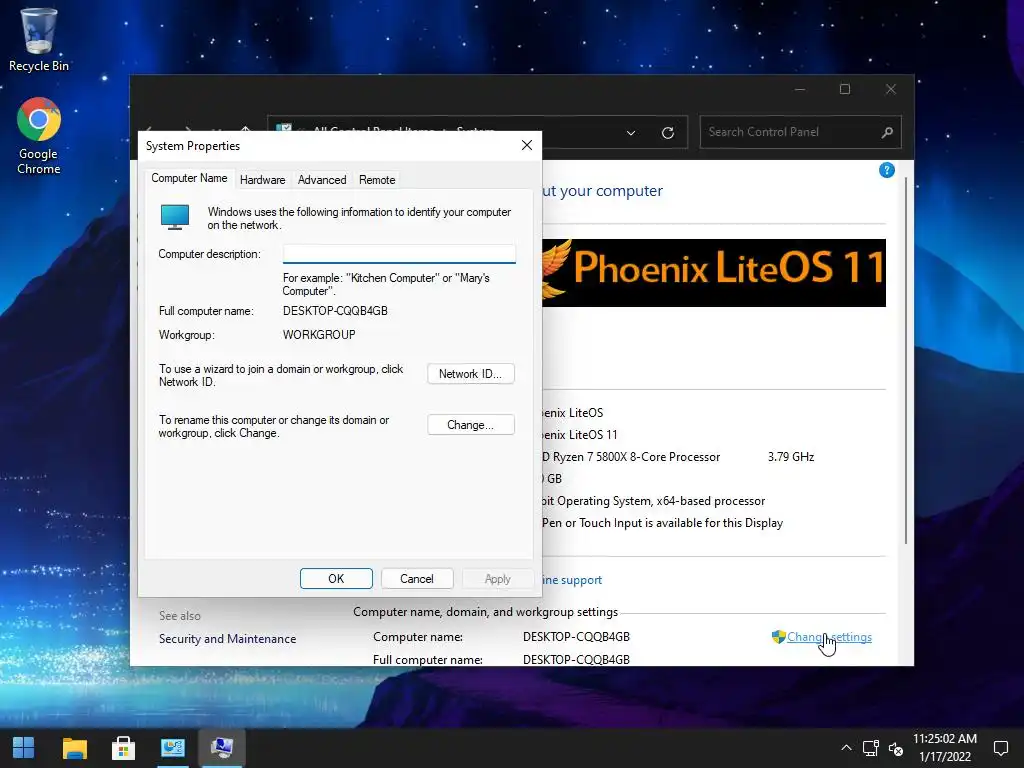Close the System Properties dialog
The height and width of the screenshot is (768, 1024).
526,145
